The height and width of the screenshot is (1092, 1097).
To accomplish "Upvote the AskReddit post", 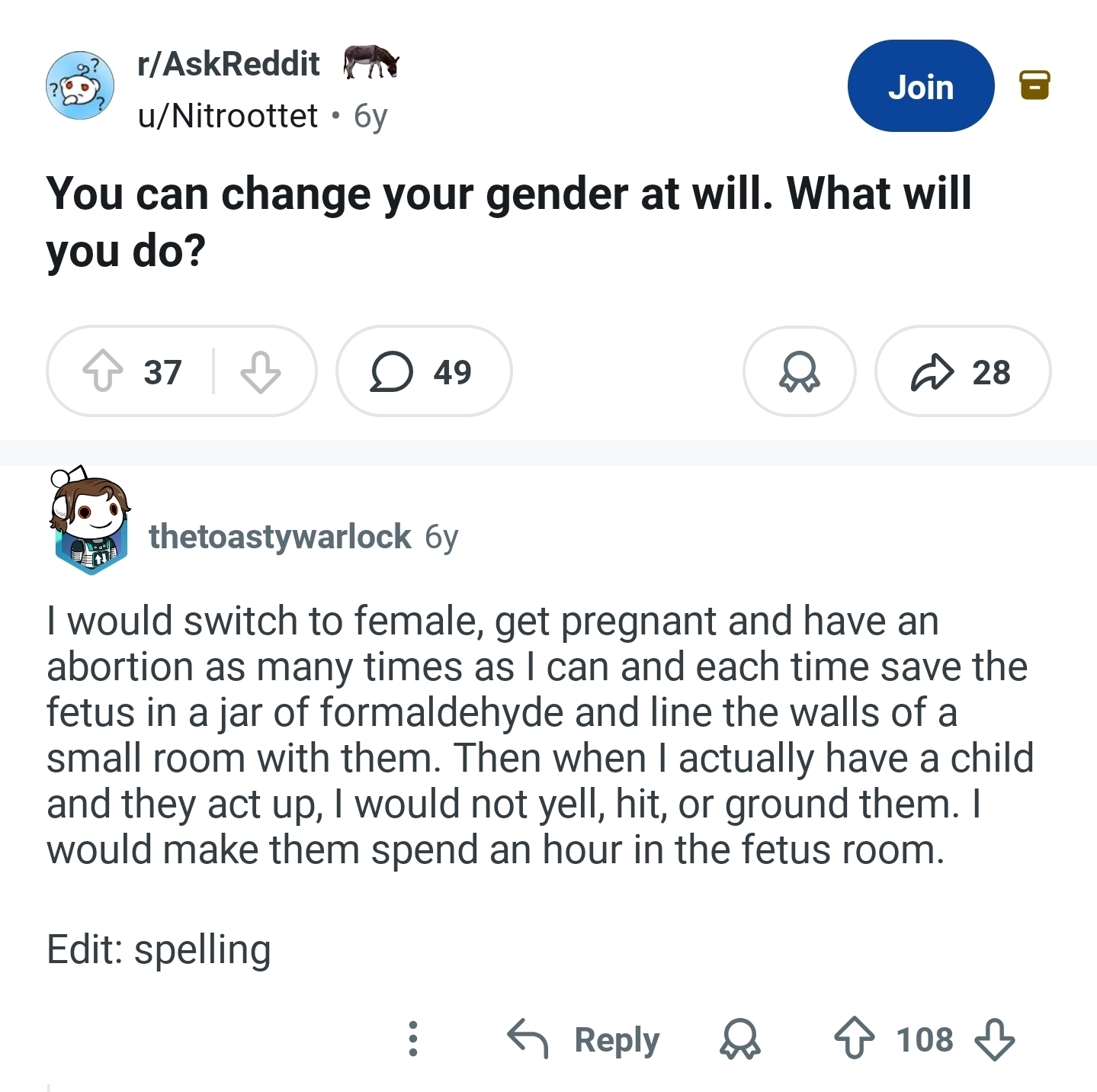I will [103, 372].
